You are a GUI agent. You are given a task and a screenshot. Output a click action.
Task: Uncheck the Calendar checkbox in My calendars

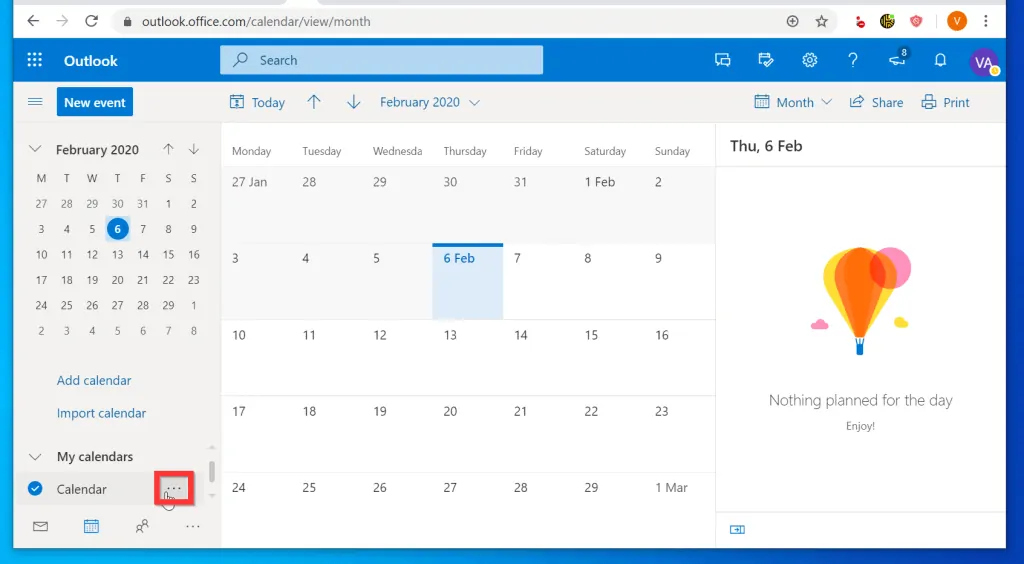coord(36,489)
